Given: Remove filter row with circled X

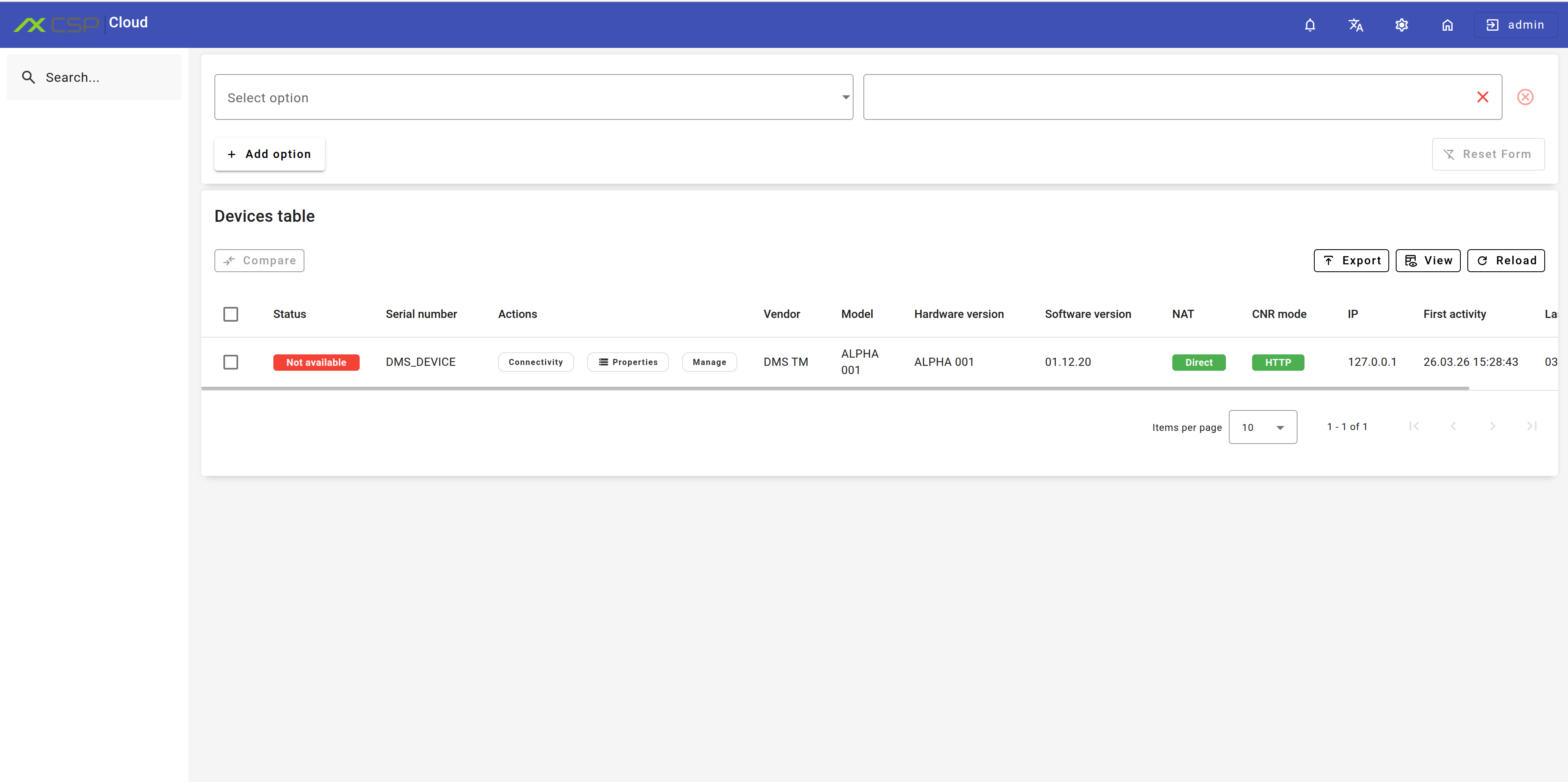Looking at the screenshot, I should point(1525,97).
